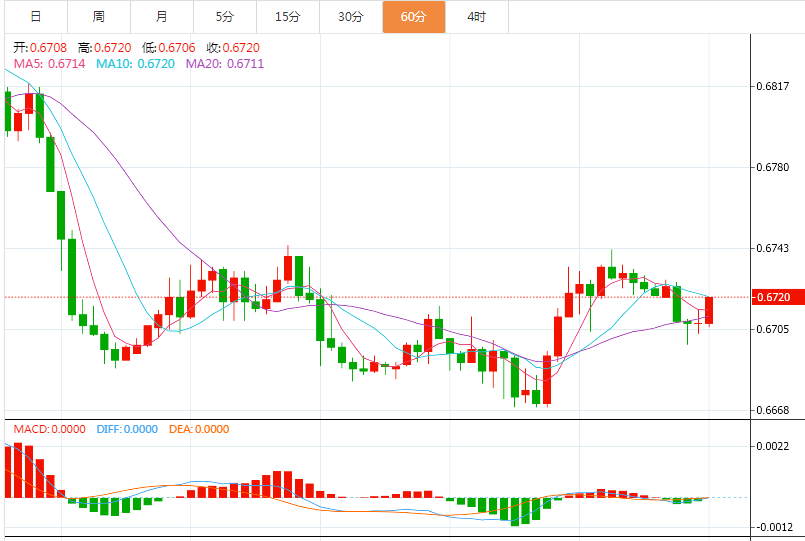Click the latest red candlestick on chart
Screen dimensions: 805x541
click(x=709, y=311)
